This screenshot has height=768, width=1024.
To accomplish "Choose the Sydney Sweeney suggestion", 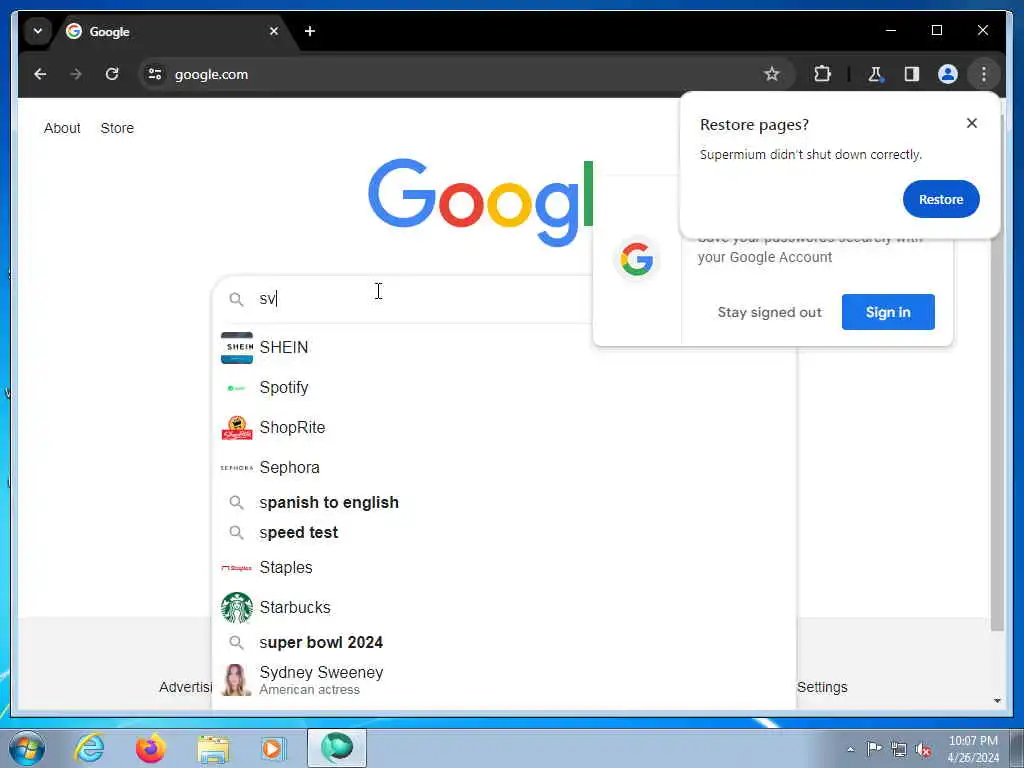I will [x=504, y=680].
